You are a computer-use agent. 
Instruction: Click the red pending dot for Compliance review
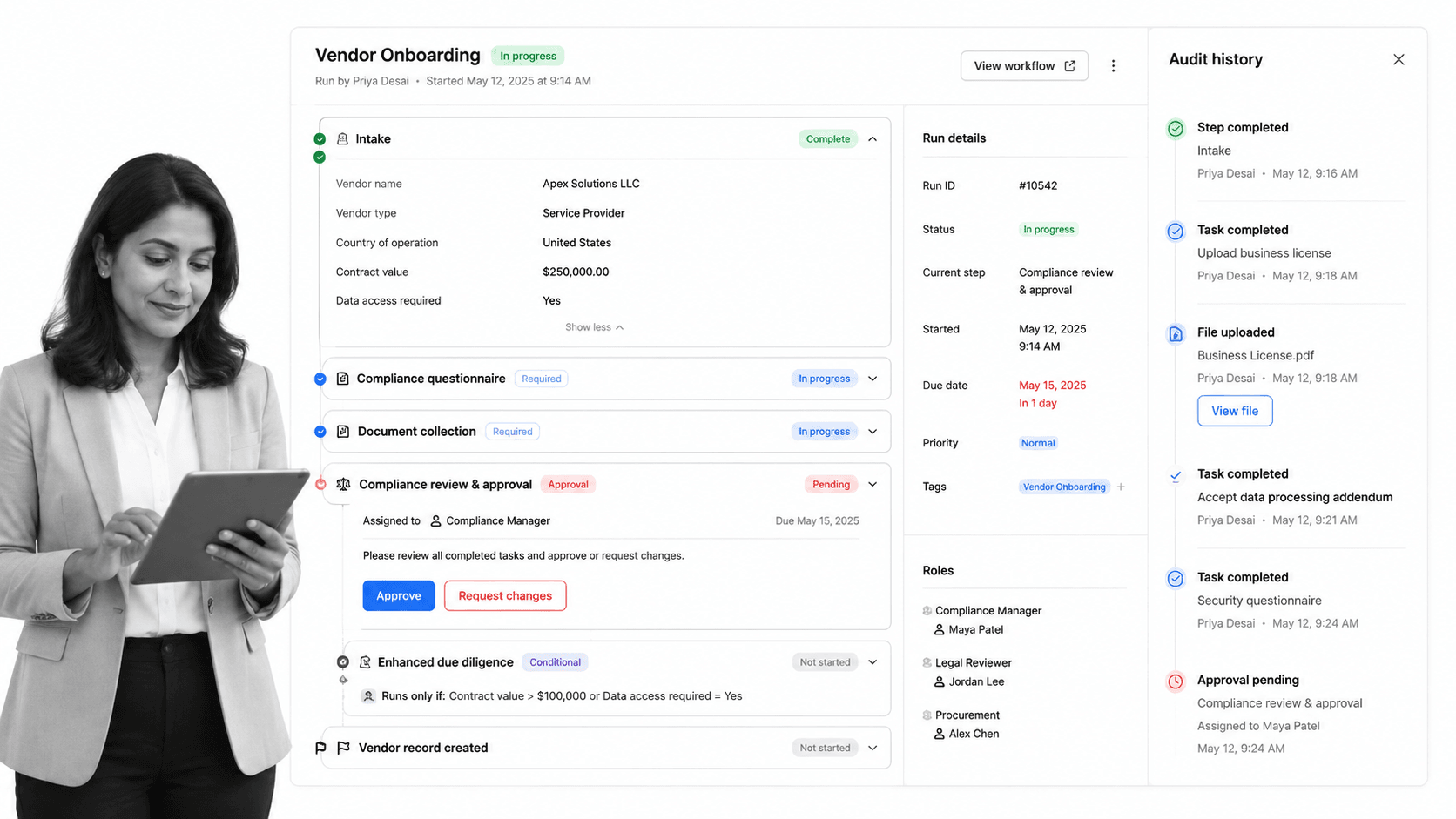coord(320,484)
